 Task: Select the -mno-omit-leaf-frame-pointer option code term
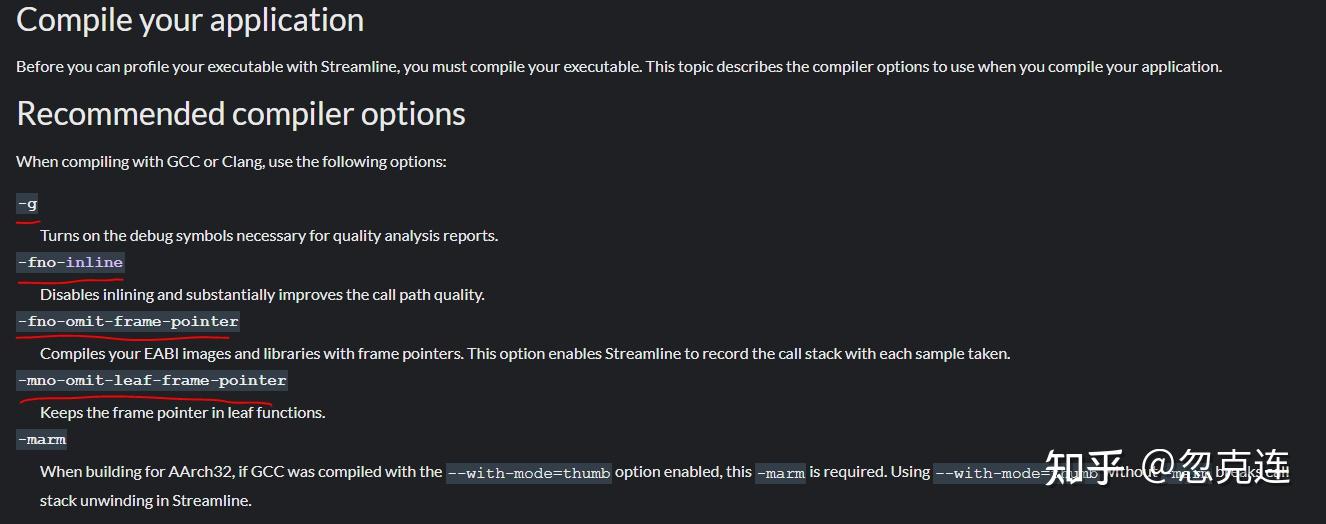152,381
